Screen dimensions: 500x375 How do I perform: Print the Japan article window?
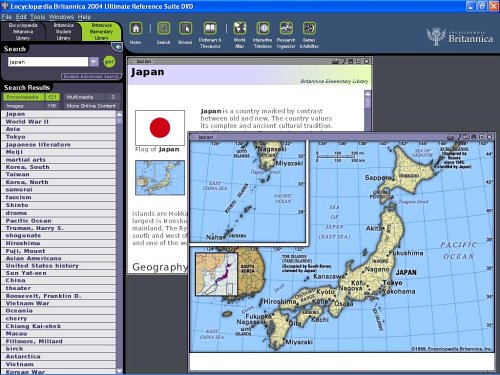335,61
